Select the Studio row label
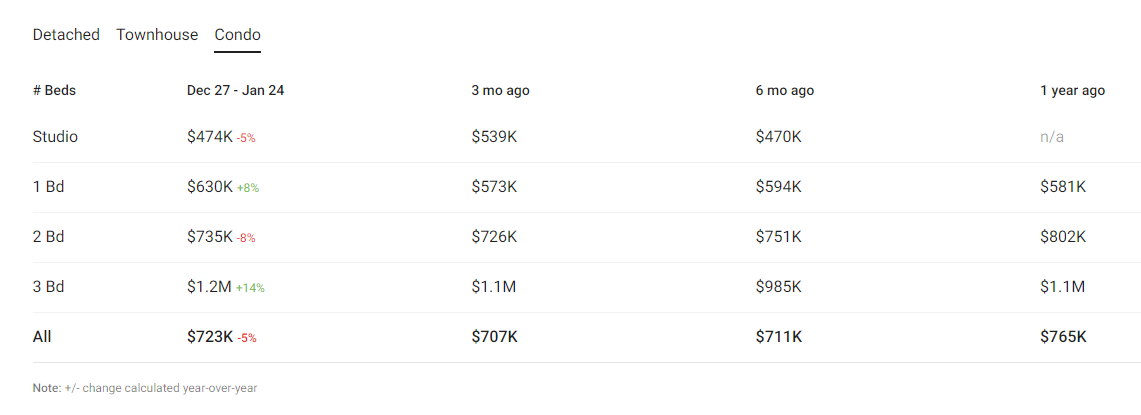This screenshot has height=415, width=1141. click(x=55, y=137)
